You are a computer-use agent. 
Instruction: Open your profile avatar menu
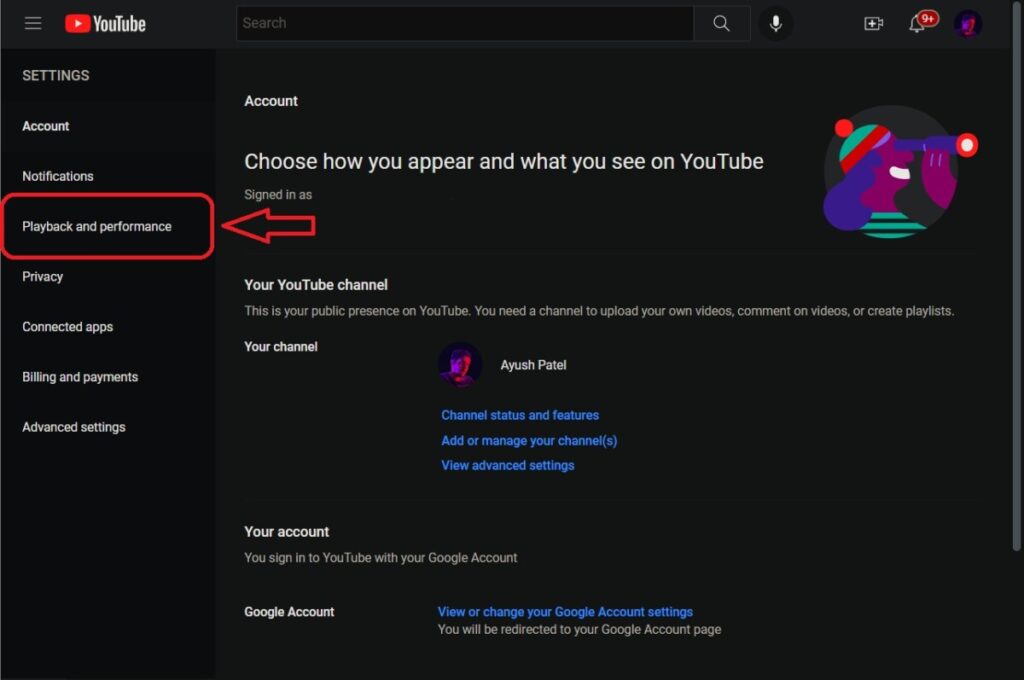(967, 23)
